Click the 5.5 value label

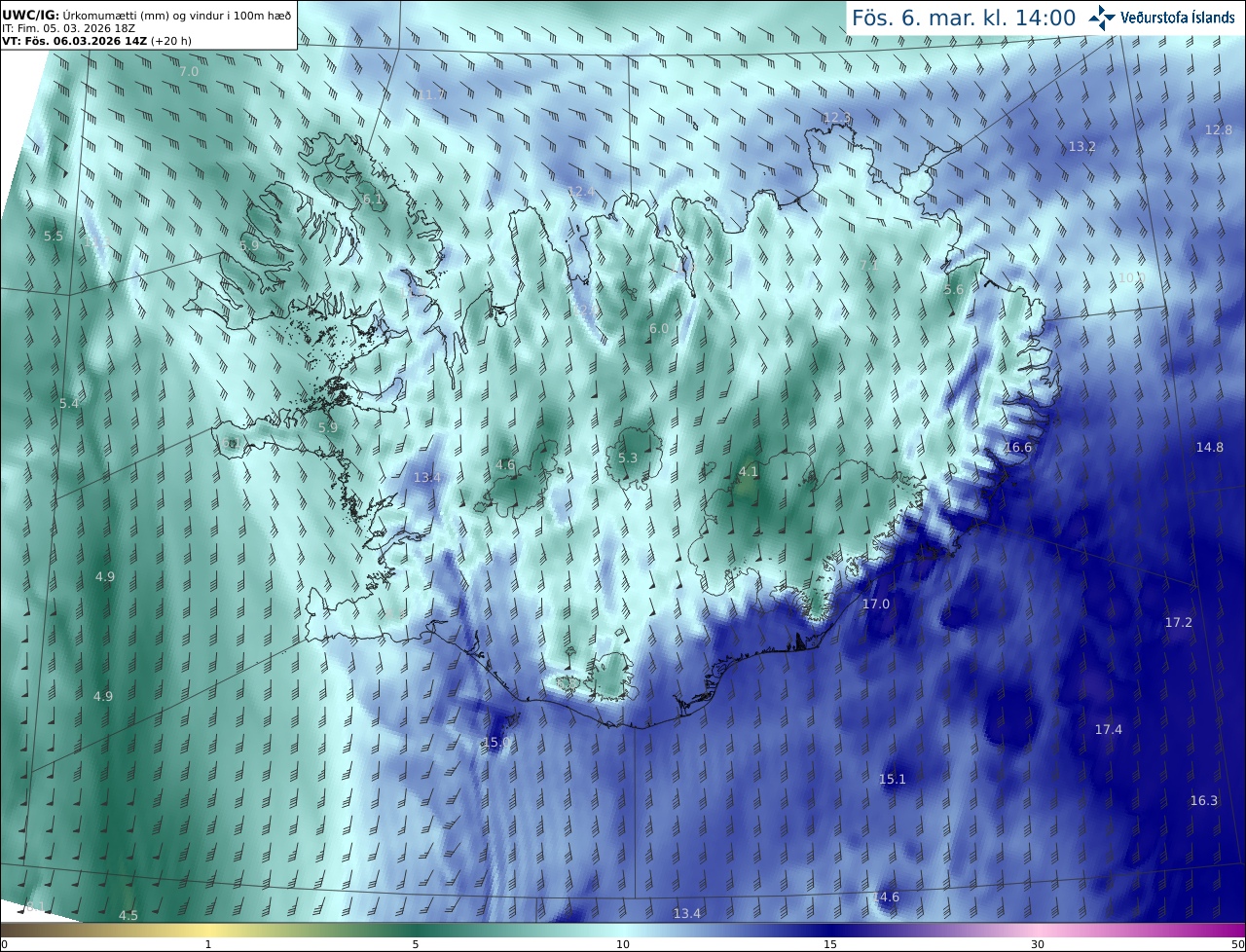tap(54, 237)
